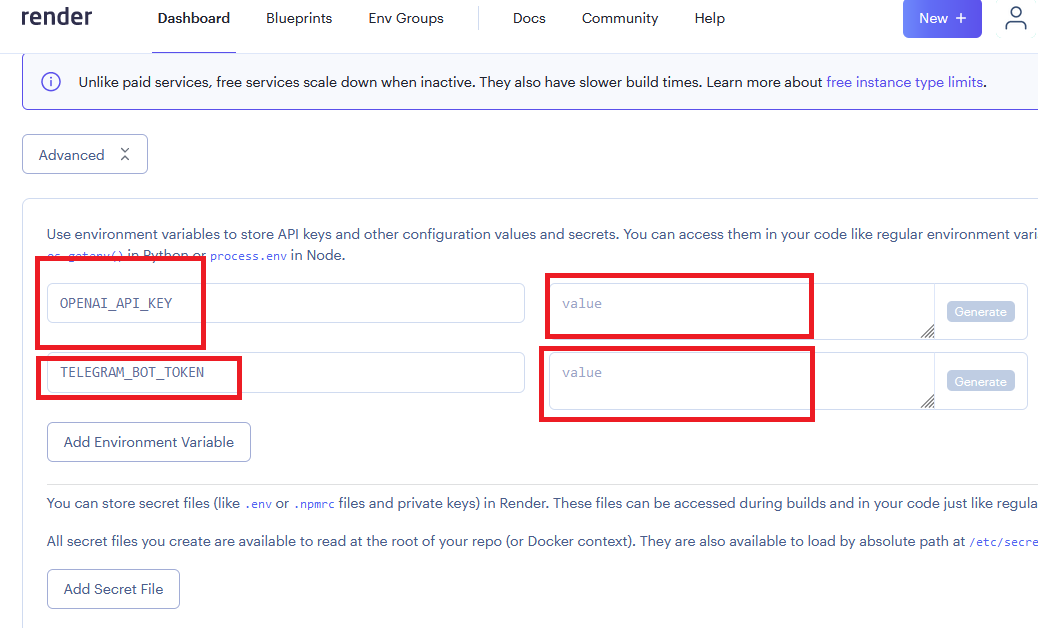The image size is (1038, 628).
Task: Click Add Environment Variable button
Action: tap(149, 442)
